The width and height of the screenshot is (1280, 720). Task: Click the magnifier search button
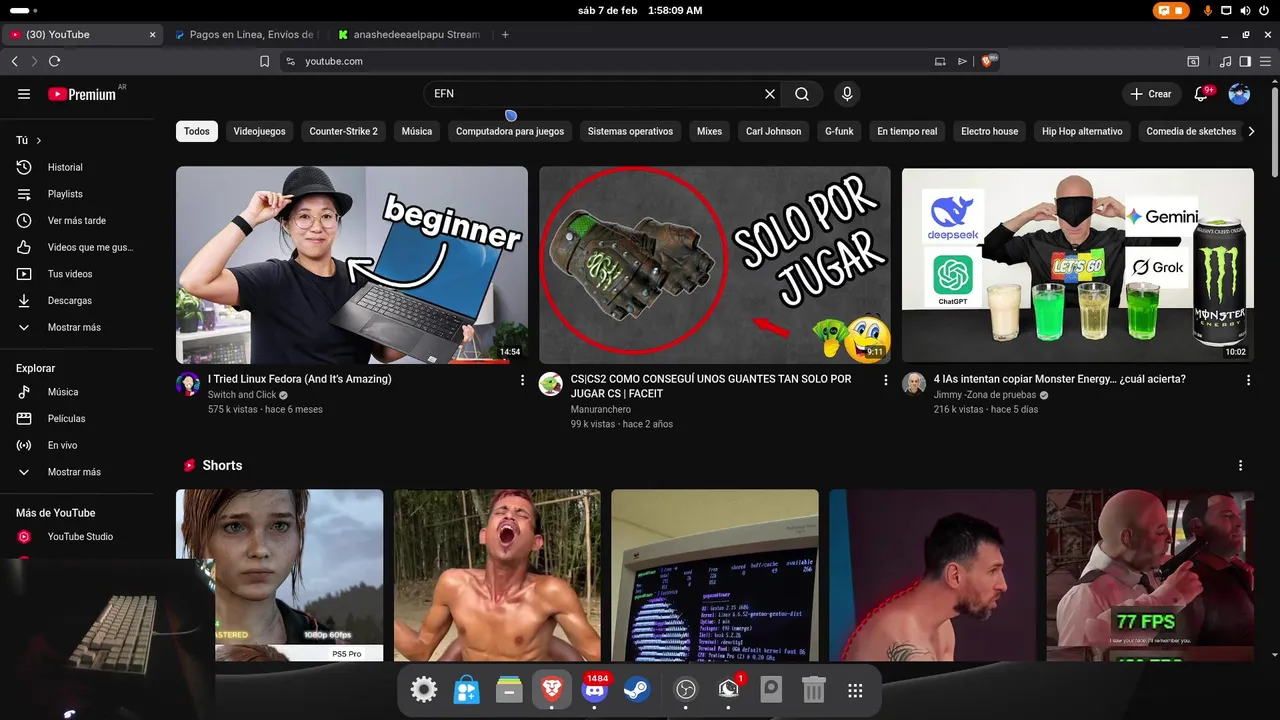pos(802,94)
